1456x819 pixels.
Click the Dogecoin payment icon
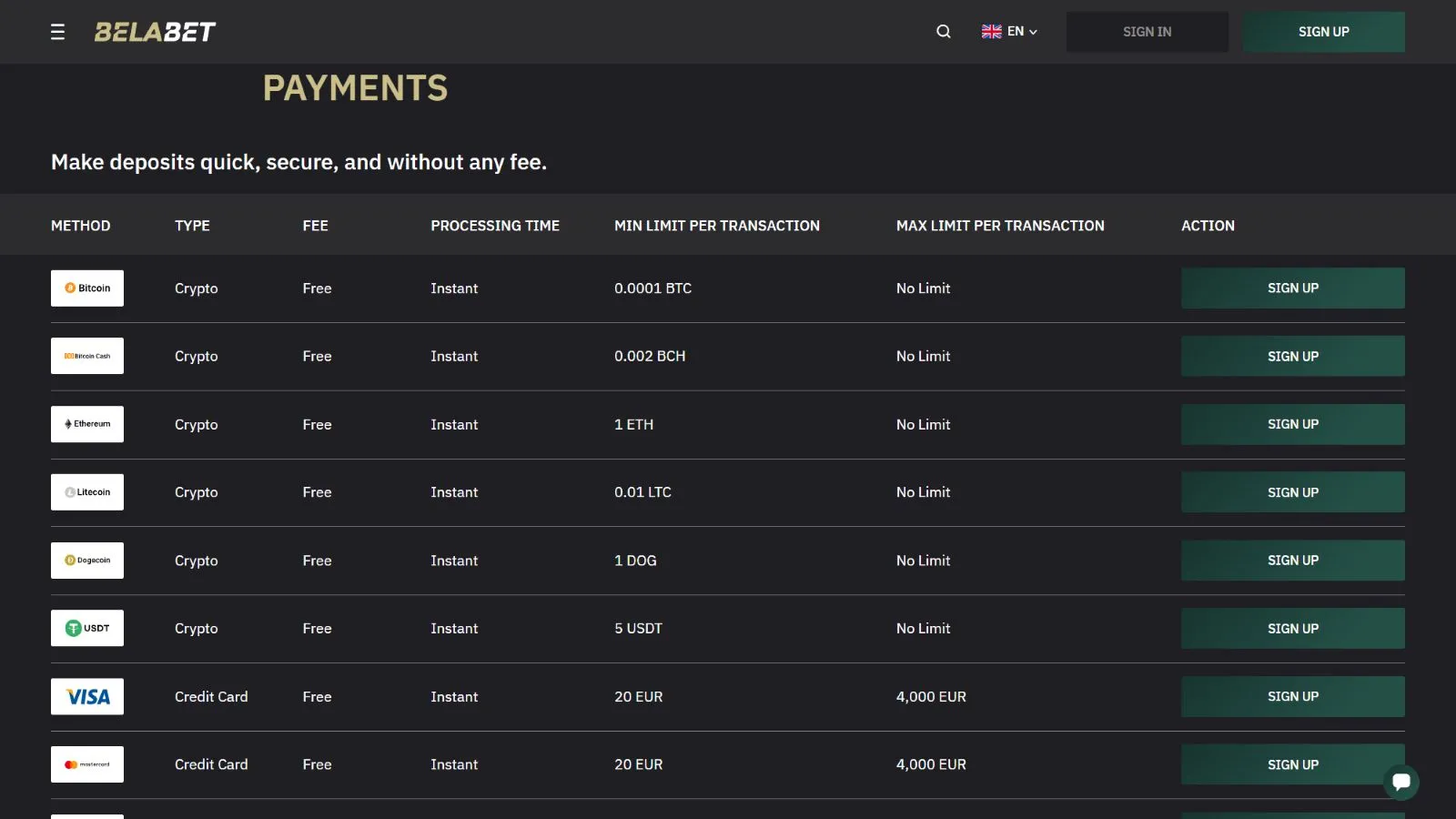click(87, 561)
